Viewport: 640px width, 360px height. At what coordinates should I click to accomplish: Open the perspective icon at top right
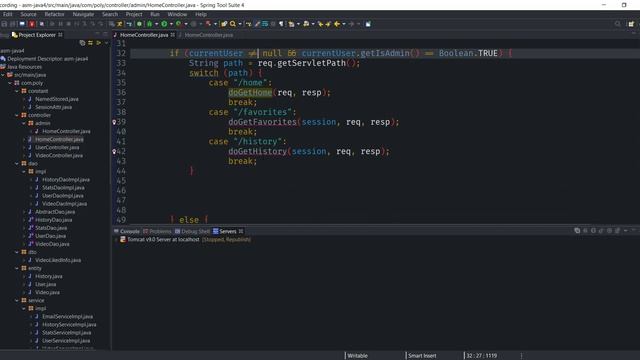click(631, 24)
